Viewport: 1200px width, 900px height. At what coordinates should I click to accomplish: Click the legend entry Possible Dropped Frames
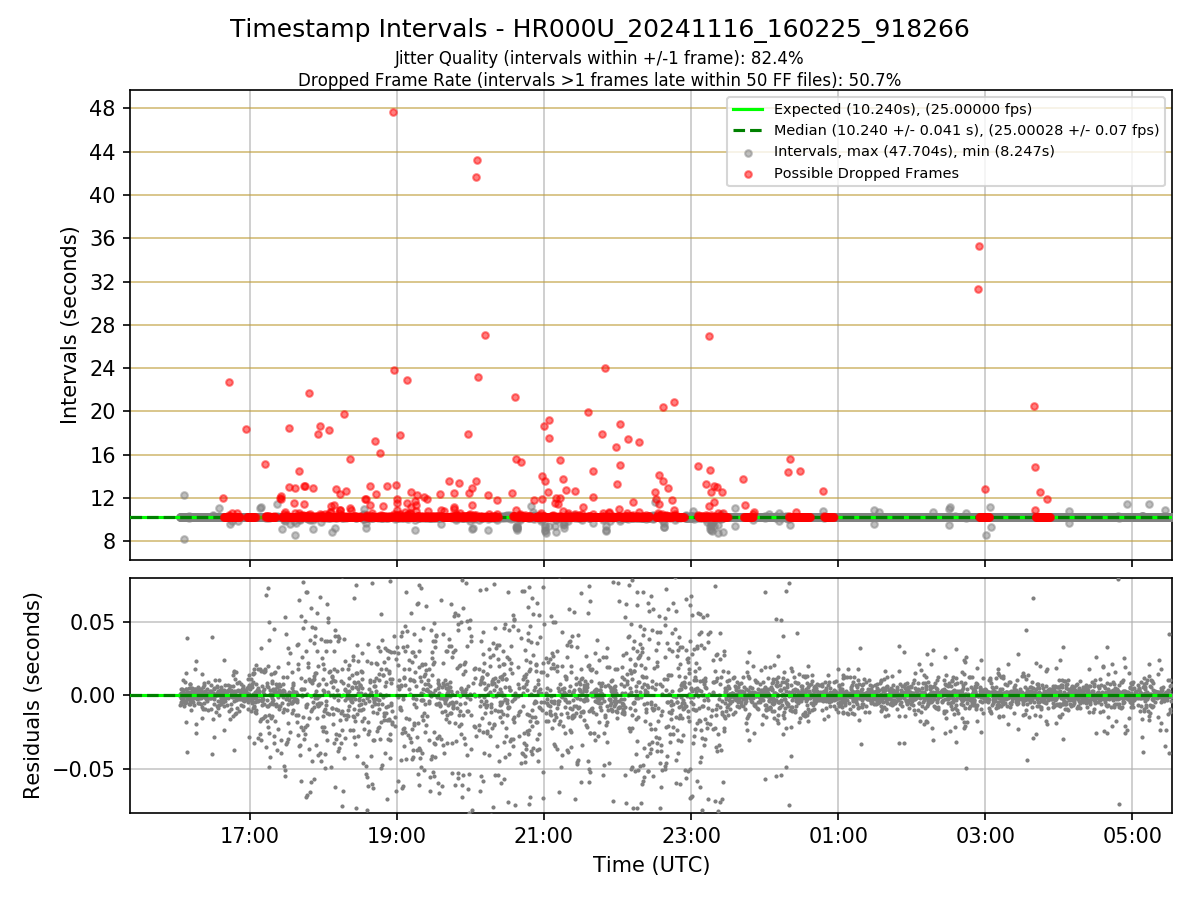tap(866, 173)
